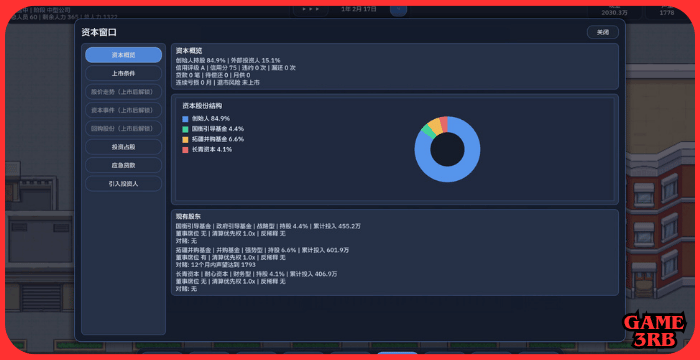
Task: Open the 投资占股 tab
Action: click(x=123, y=147)
